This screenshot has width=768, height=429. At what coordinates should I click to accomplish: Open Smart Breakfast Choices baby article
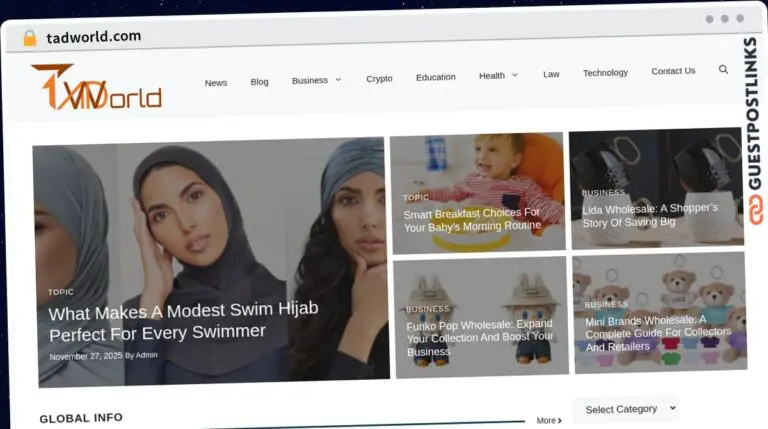coord(472,220)
